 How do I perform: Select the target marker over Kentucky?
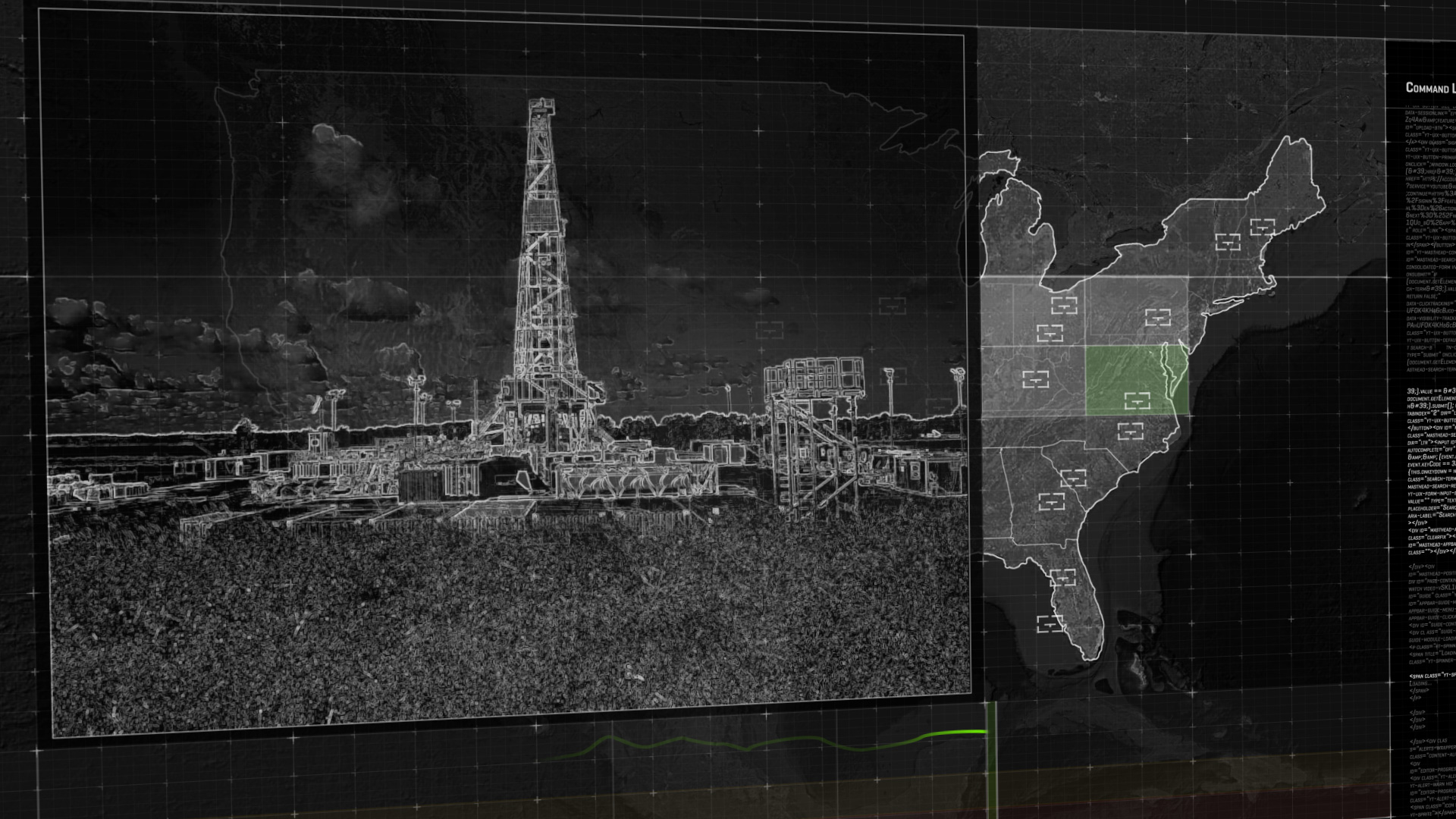click(x=1035, y=378)
